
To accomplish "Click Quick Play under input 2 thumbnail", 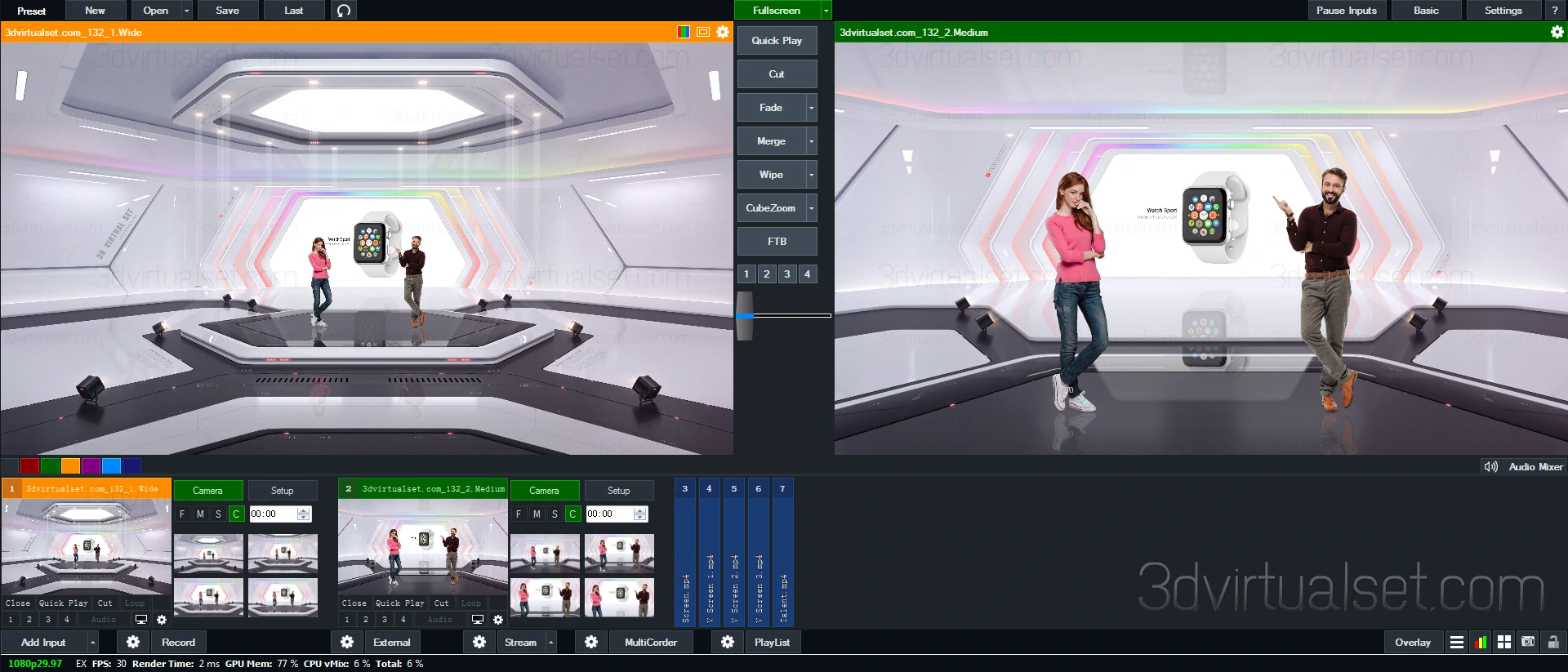I will 399,603.
